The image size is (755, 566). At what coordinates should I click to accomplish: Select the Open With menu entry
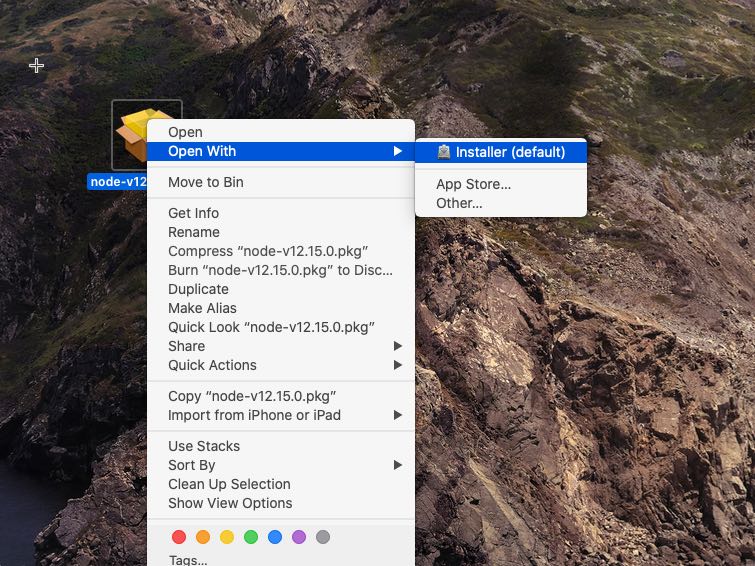point(281,151)
